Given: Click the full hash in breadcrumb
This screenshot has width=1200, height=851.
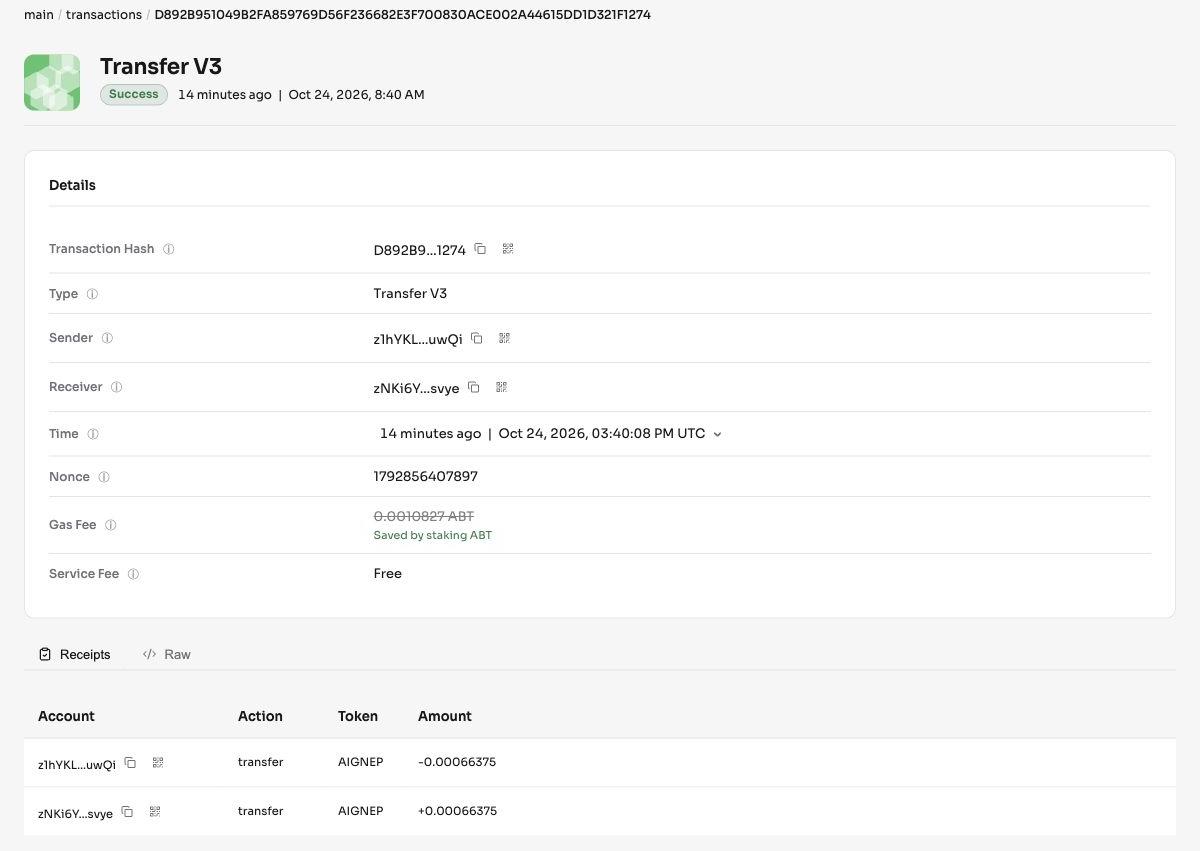Looking at the screenshot, I should pyautogui.click(x=402, y=15).
